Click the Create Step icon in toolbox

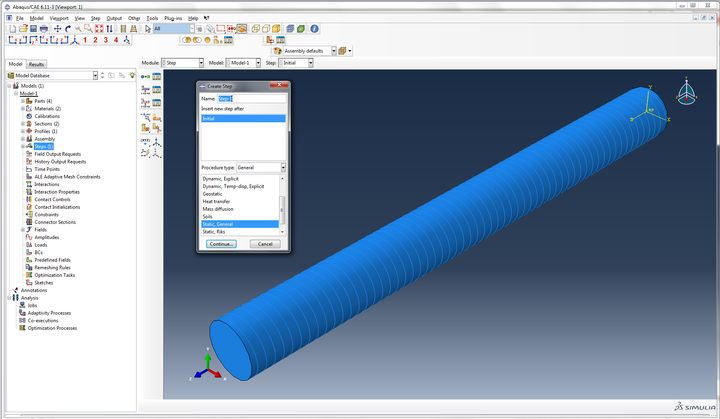tap(146, 77)
